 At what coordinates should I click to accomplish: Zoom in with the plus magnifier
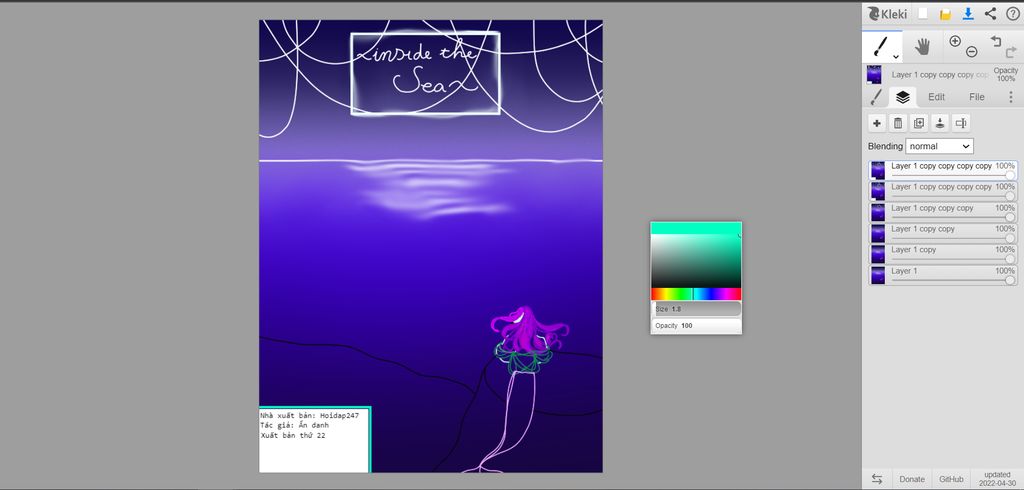pos(955,41)
